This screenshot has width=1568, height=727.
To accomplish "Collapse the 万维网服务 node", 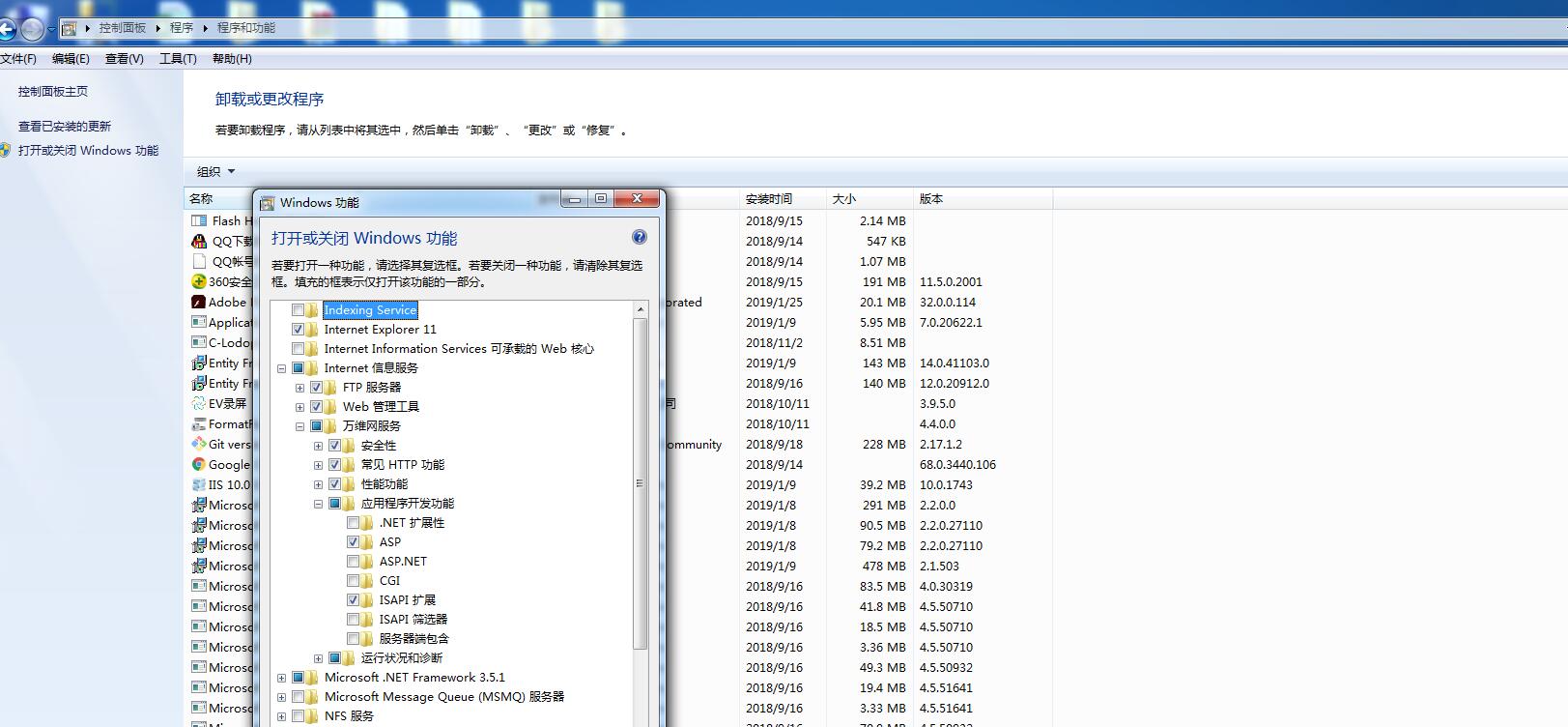I will (x=299, y=426).
